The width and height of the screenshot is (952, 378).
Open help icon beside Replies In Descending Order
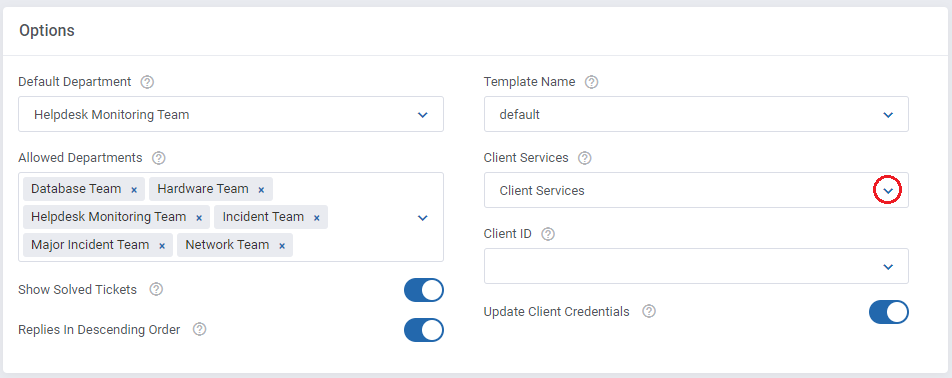point(199,329)
